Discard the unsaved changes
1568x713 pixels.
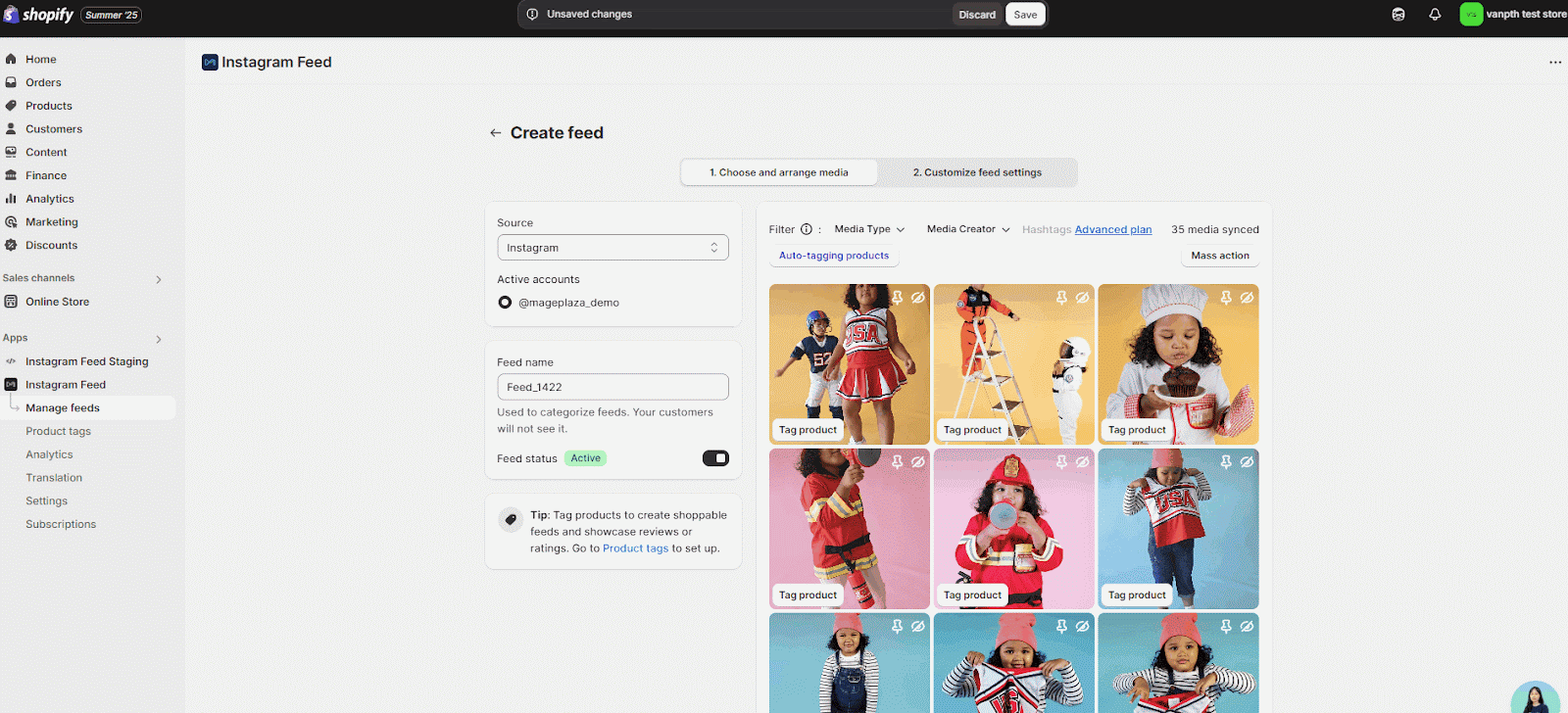coord(977,15)
